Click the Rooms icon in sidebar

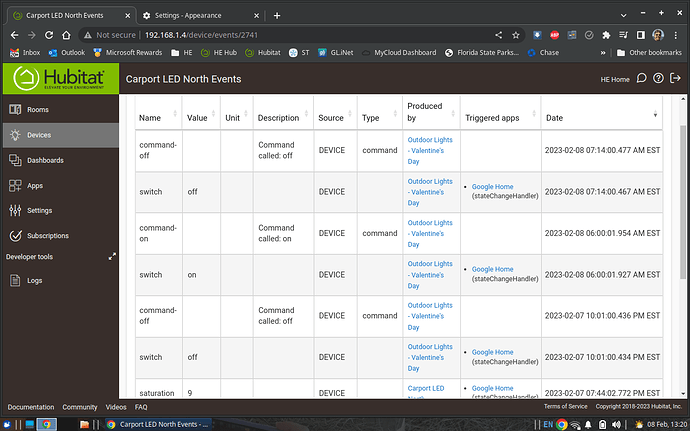click(x=15, y=109)
